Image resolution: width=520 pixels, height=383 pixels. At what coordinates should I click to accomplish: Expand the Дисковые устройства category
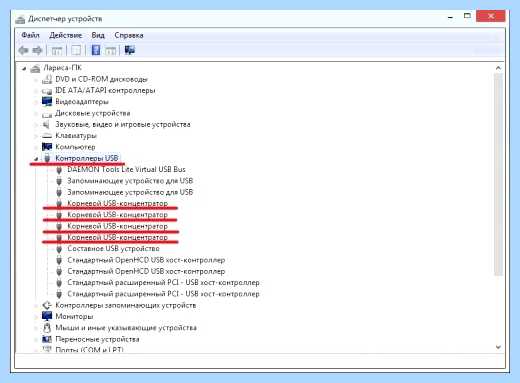coord(36,113)
